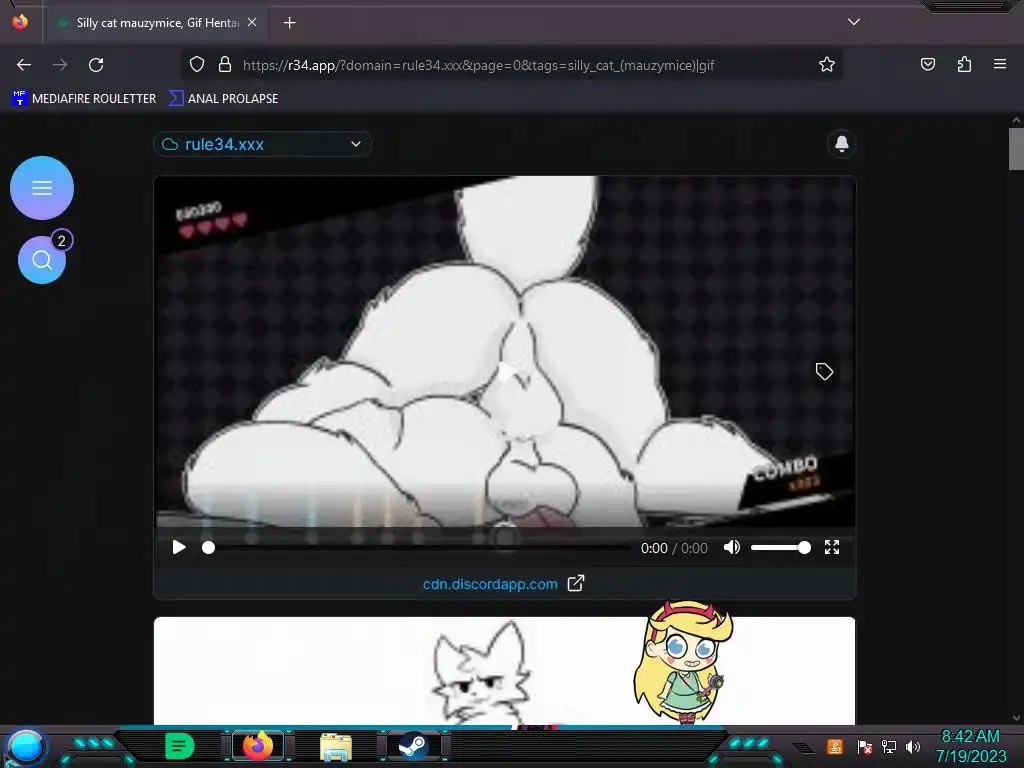
Task: Open Steam from the taskbar
Action: click(x=413, y=746)
